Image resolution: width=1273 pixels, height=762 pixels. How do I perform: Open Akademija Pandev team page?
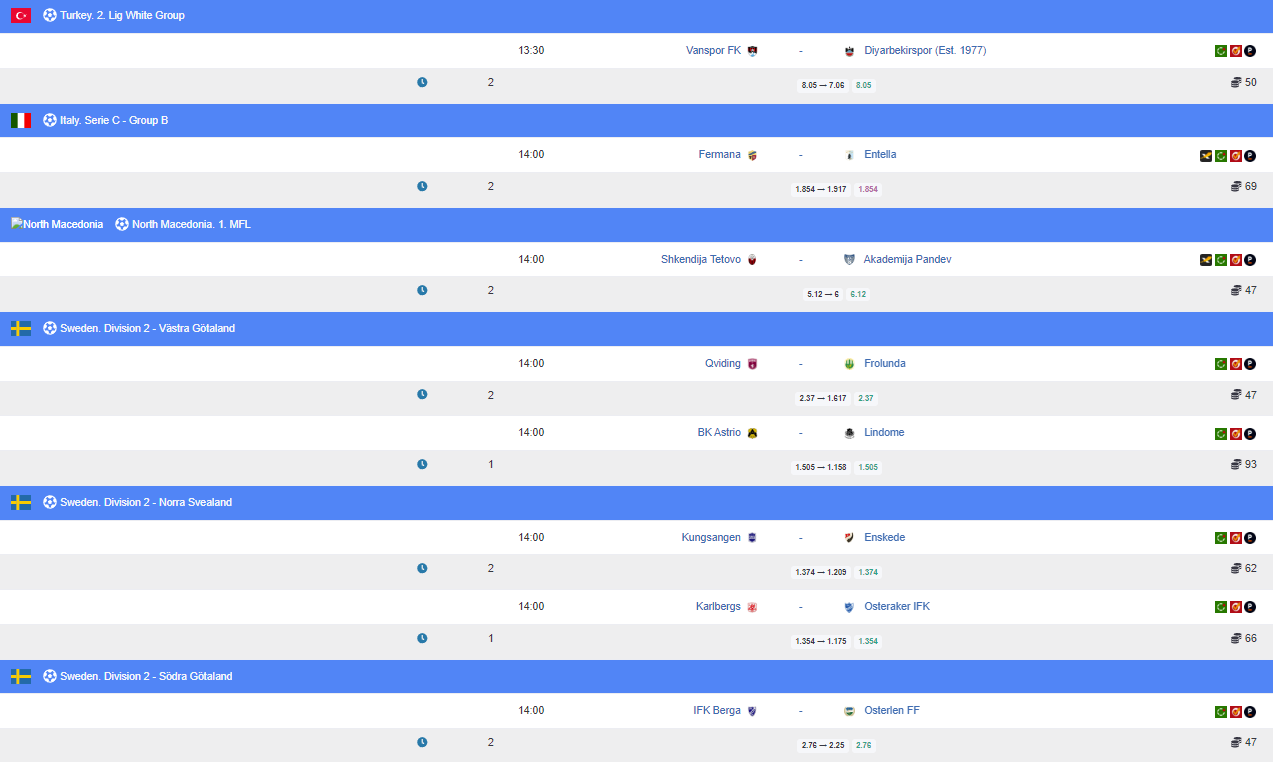click(908, 259)
